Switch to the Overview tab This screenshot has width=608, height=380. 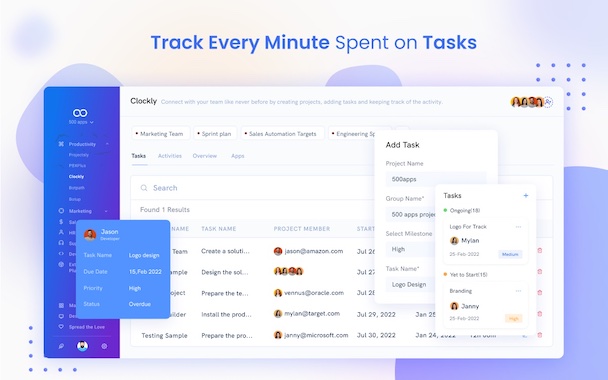click(205, 156)
